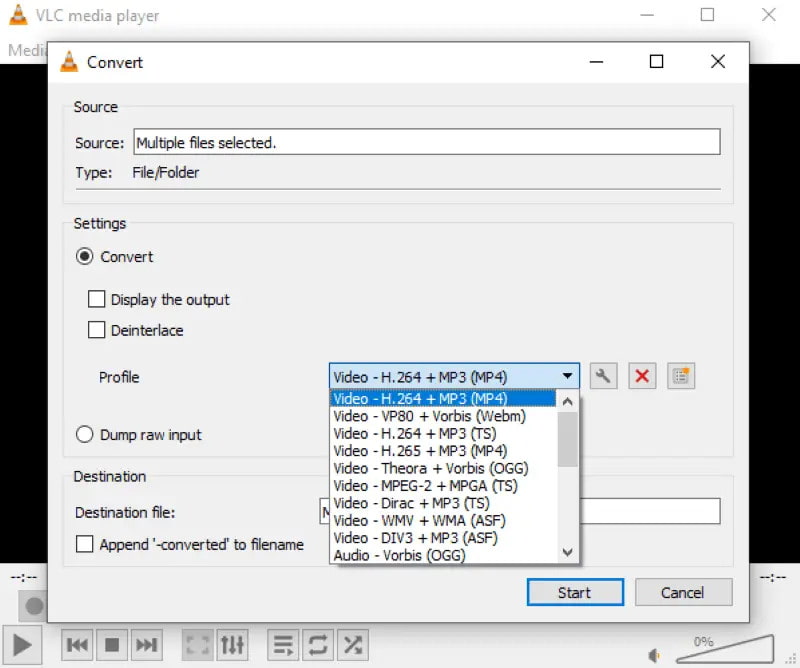Choose Video - Dirac + MP3 (TS)
The width and height of the screenshot is (800, 668).
pos(443,503)
